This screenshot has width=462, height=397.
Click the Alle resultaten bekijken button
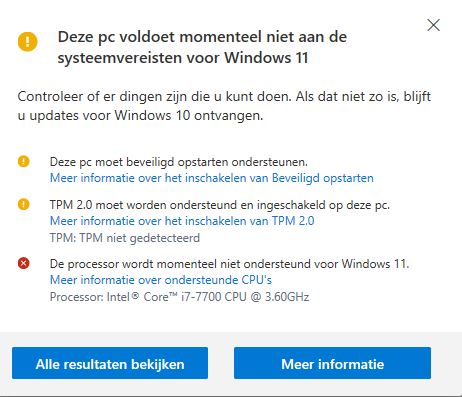tap(110, 363)
